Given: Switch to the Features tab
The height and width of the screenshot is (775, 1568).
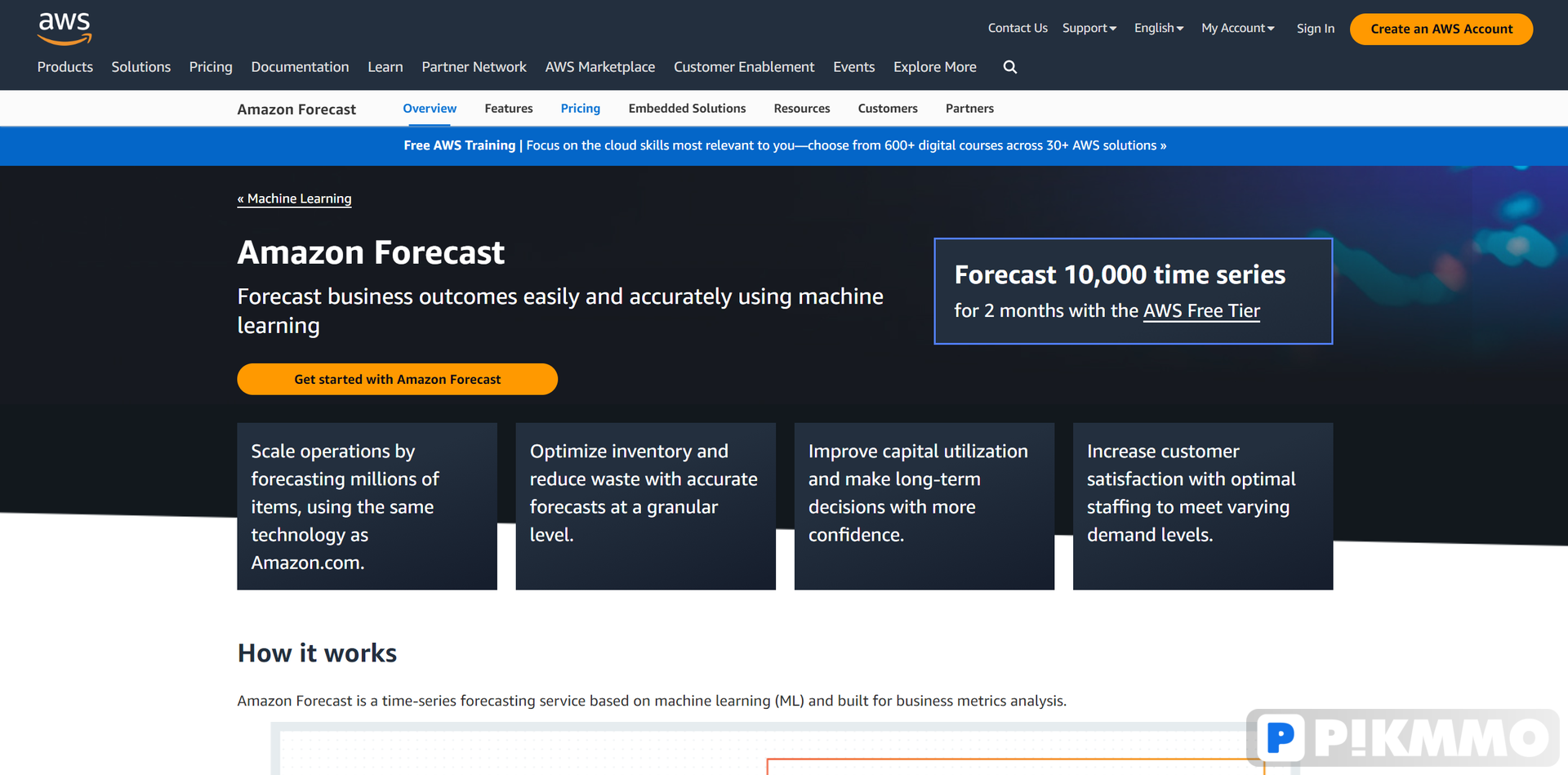Looking at the screenshot, I should 509,109.
